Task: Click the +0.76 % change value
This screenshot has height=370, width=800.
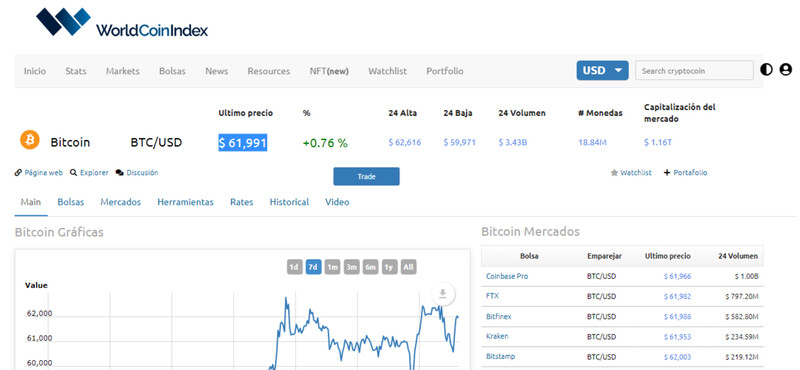Action: 325,143
